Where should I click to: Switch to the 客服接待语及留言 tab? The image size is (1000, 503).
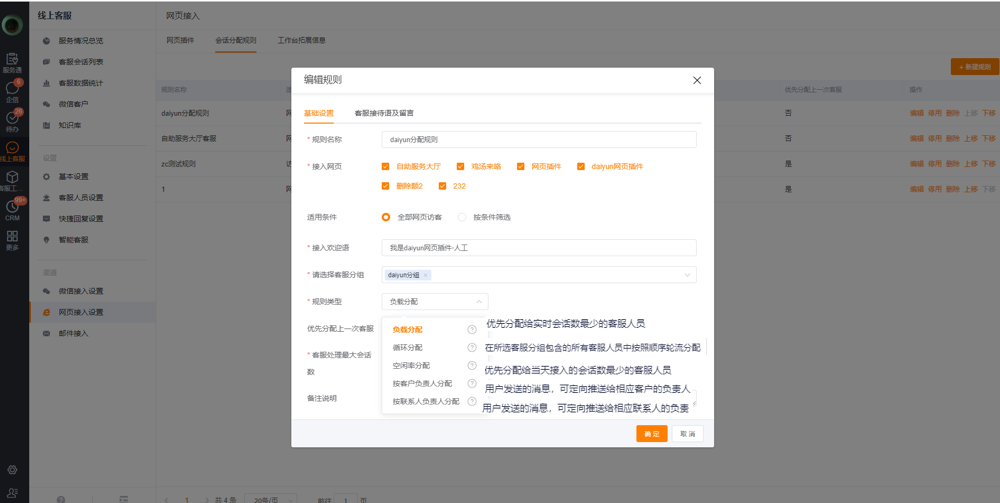point(384,113)
